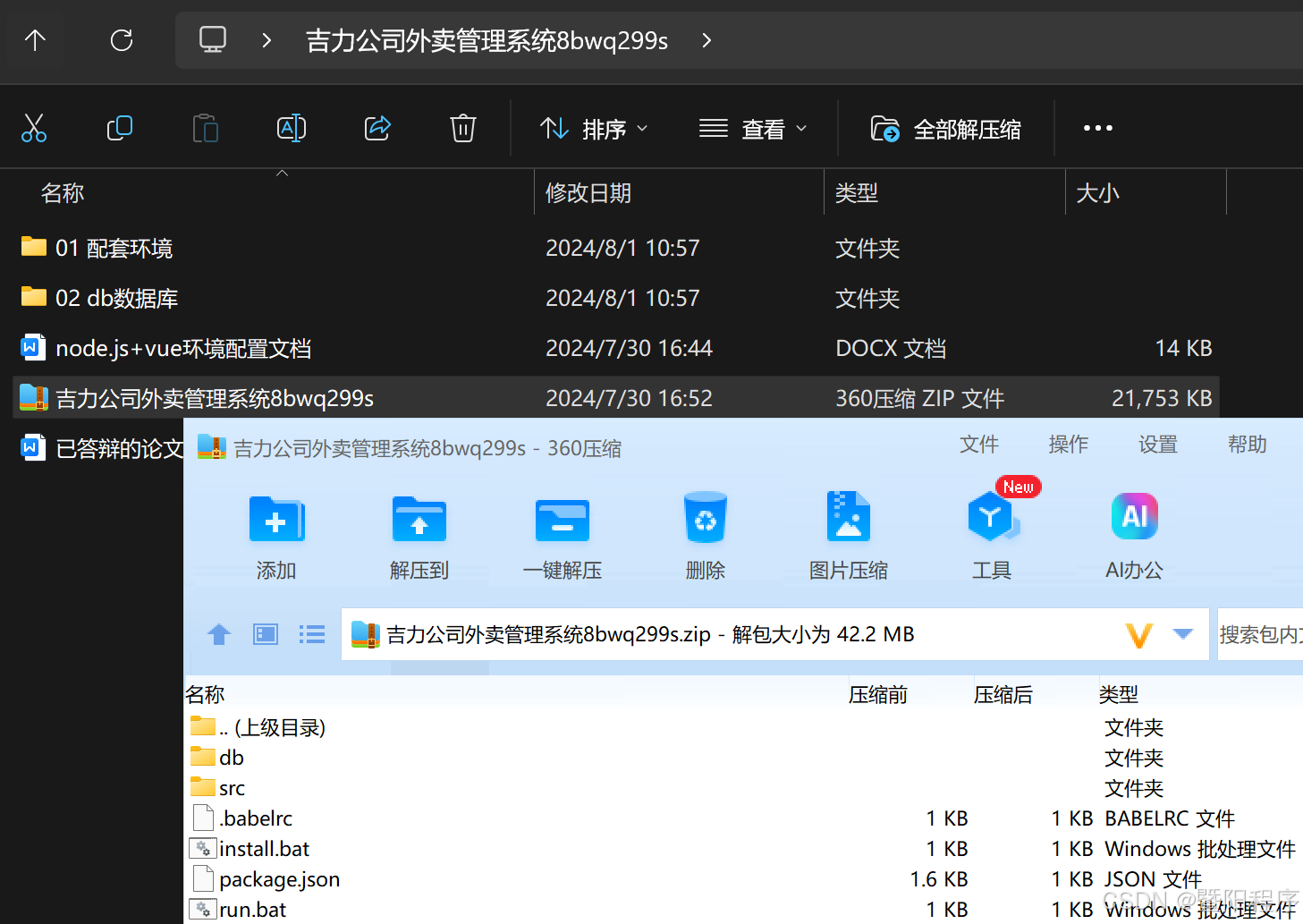Select the 已答辩的论文 document
This screenshot has height=924, width=1303.
click(102, 448)
